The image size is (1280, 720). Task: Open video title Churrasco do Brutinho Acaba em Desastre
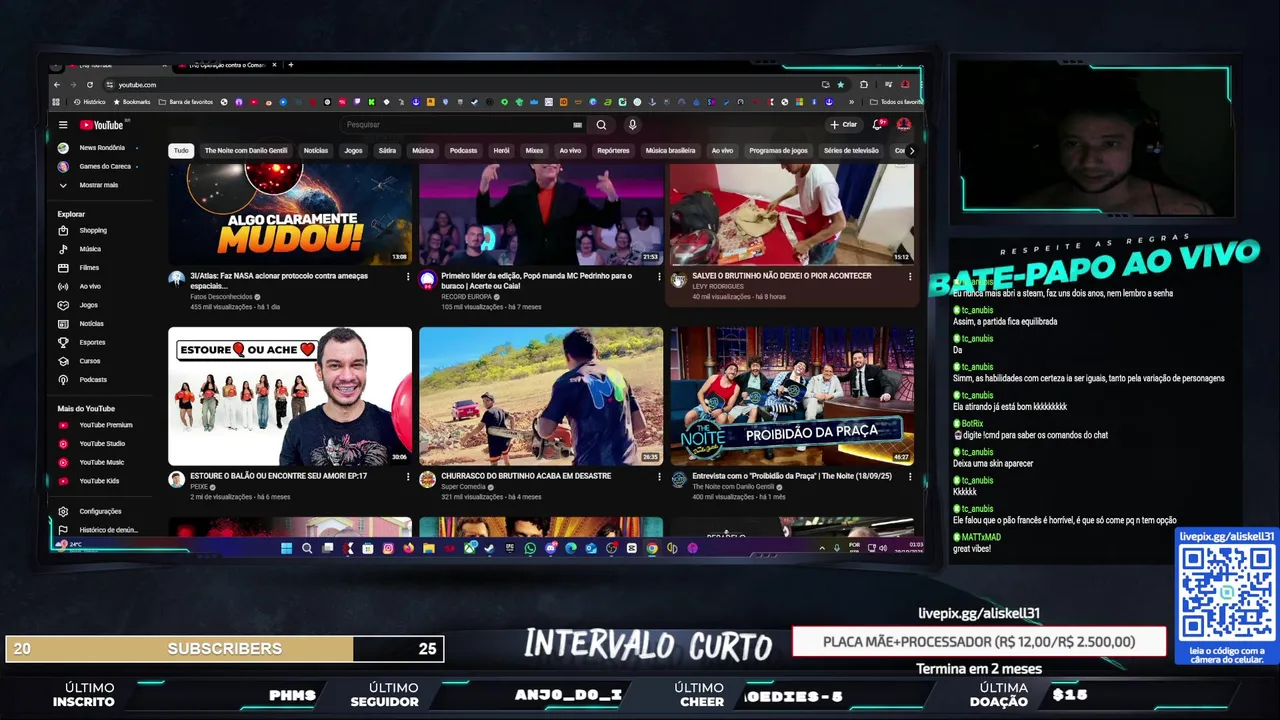coord(526,476)
